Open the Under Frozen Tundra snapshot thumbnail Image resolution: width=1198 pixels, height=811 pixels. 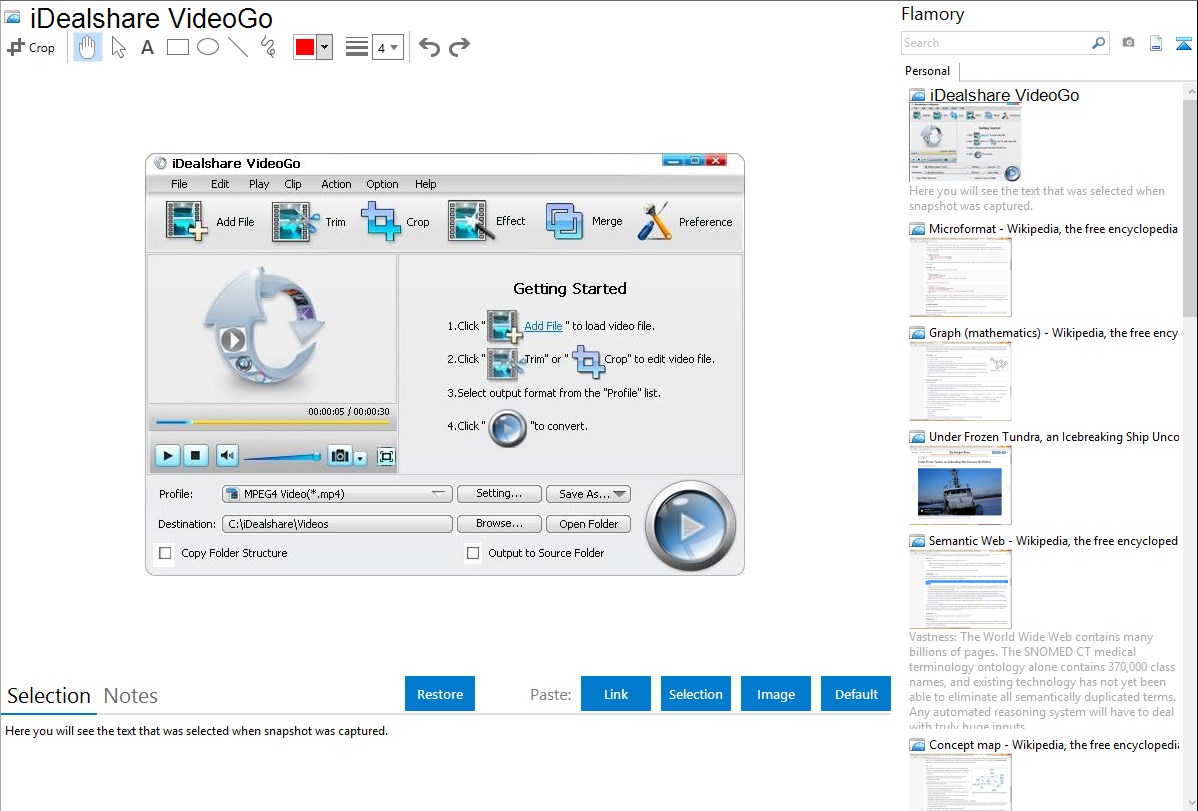click(x=960, y=485)
